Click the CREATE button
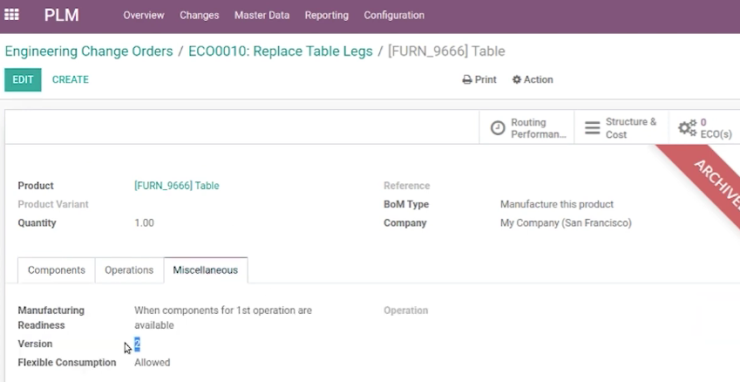Viewport: 740px width, 382px height. 70,80
